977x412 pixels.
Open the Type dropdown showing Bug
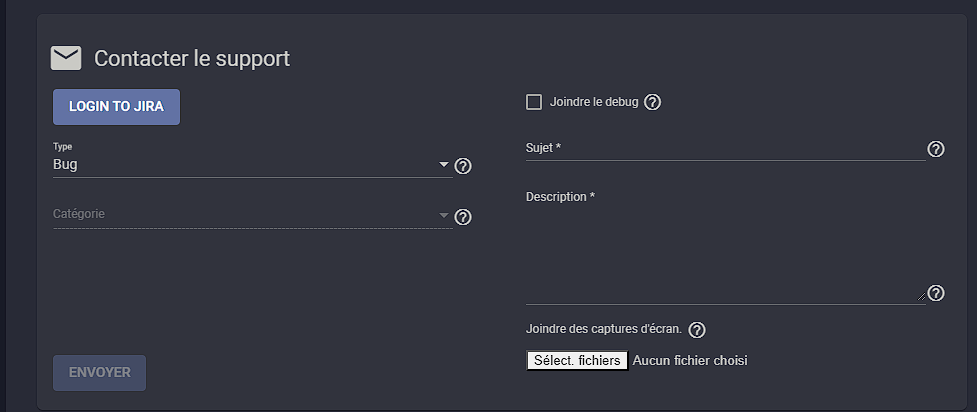(x=253, y=165)
